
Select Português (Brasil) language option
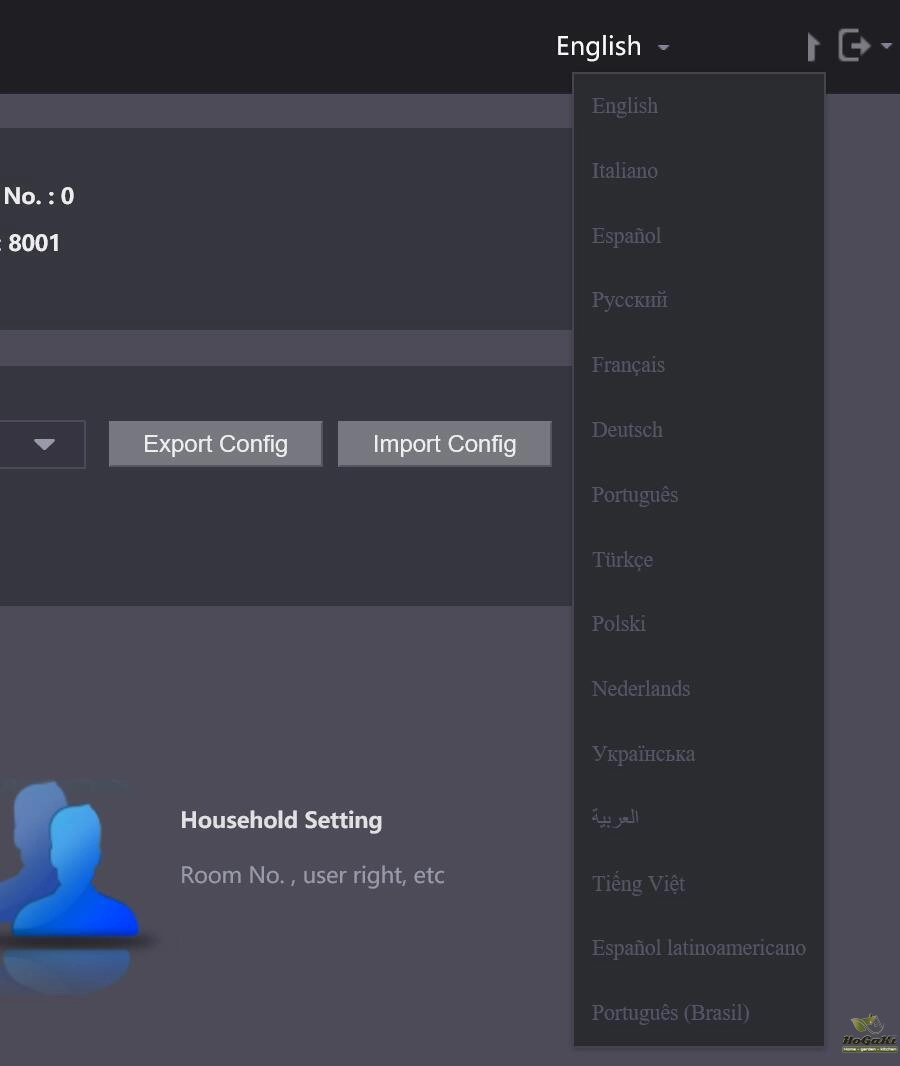click(x=670, y=1013)
